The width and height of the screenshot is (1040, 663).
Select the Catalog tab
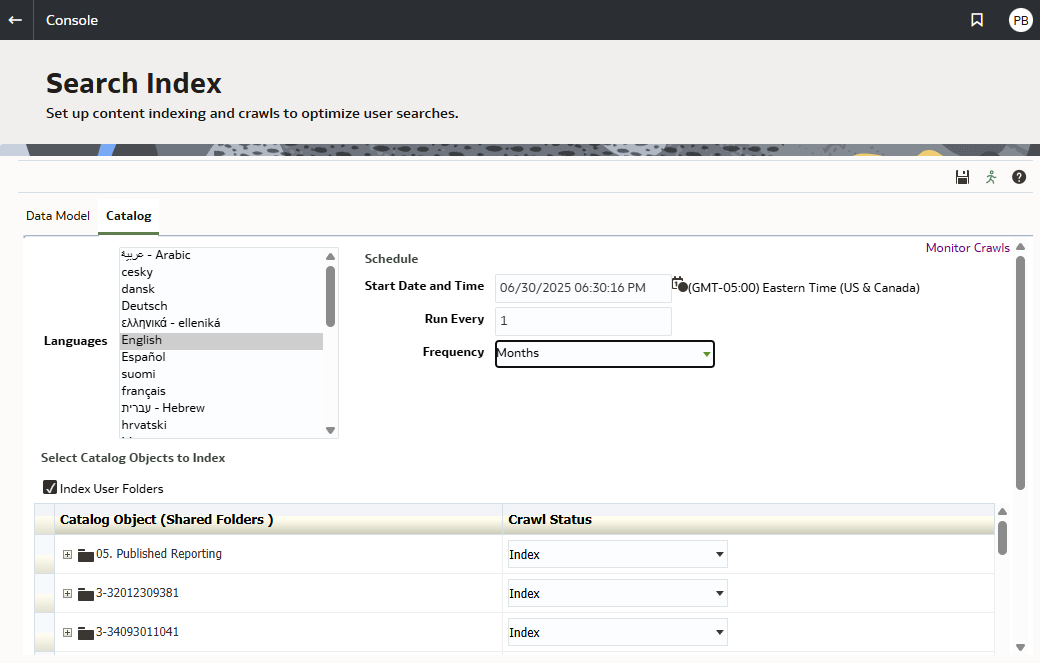coord(128,215)
